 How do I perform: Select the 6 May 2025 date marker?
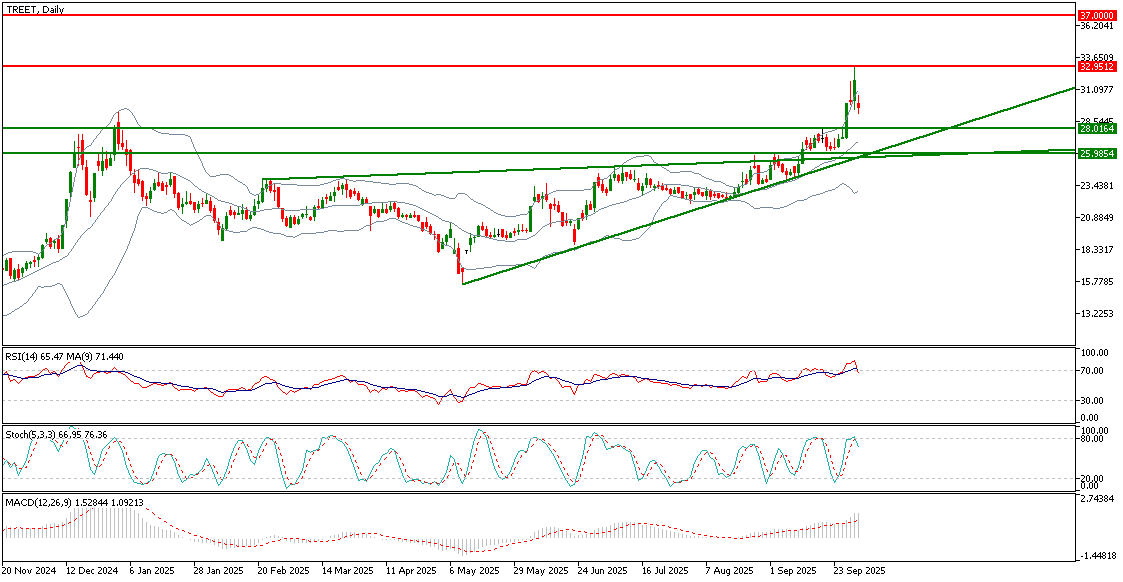pos(474,571)
